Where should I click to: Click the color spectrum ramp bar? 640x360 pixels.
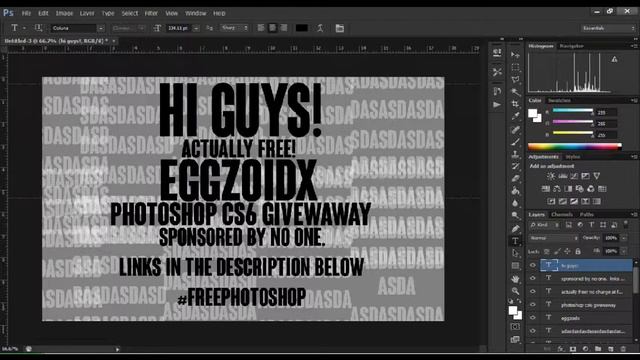point(575,147)
